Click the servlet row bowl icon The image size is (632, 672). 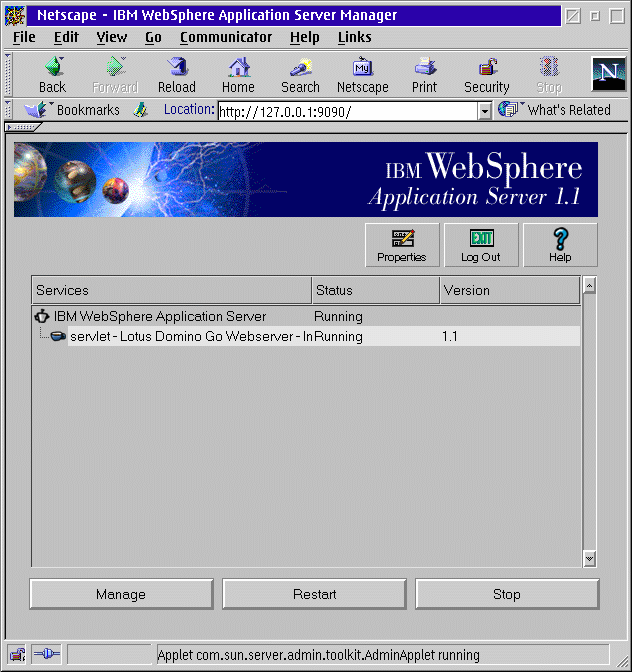point(58,336)
